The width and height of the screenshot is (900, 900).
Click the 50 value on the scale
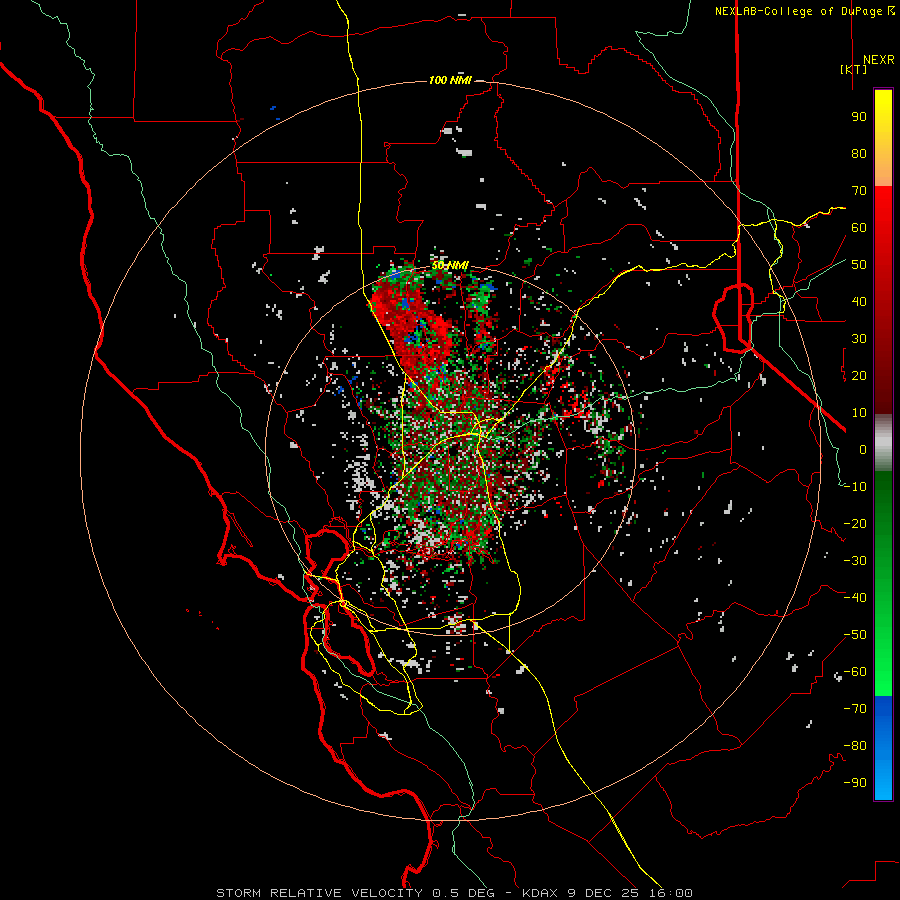[x=859, y=265]
